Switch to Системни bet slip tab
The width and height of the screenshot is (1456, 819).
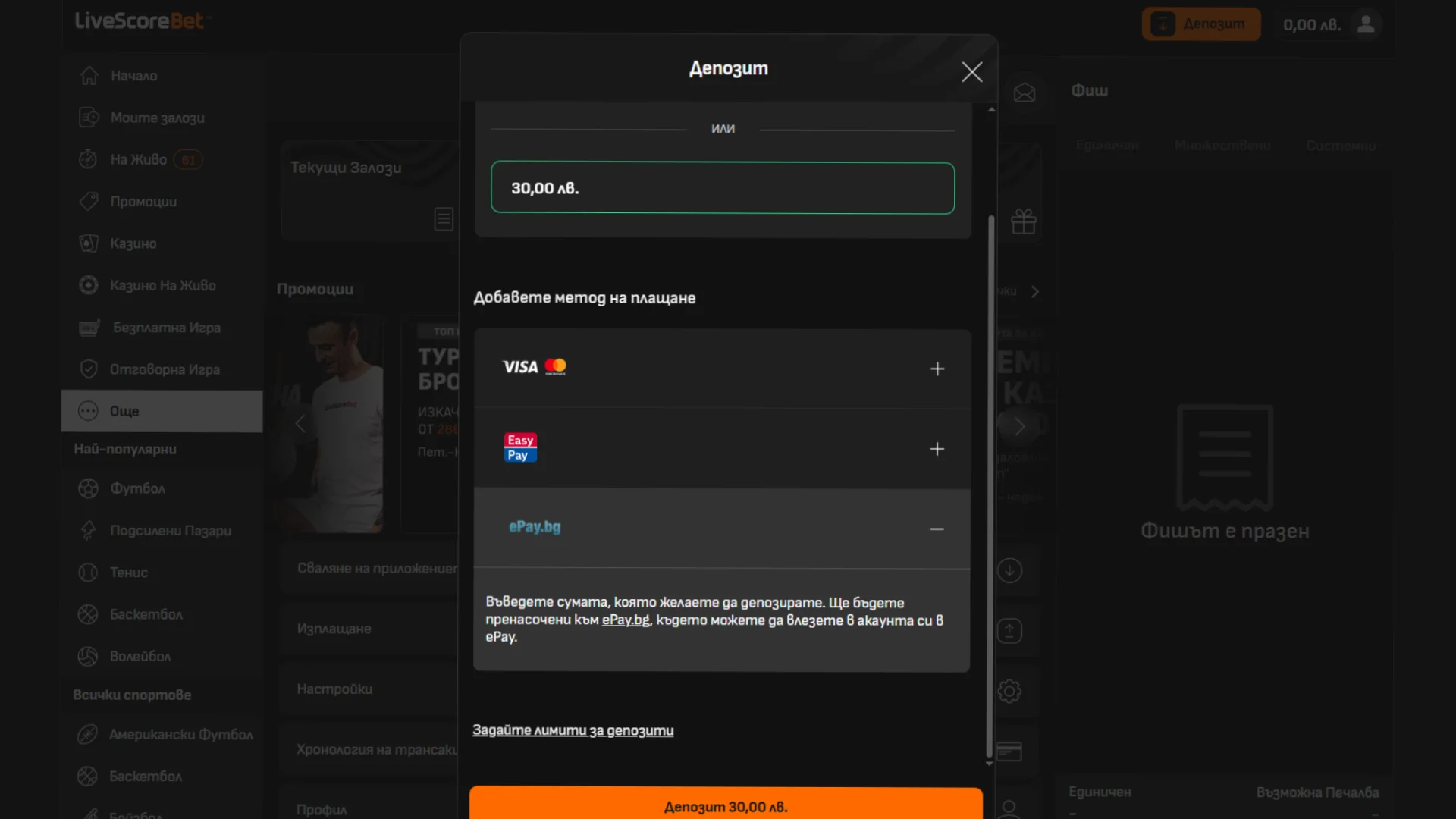pos(1341,146)
